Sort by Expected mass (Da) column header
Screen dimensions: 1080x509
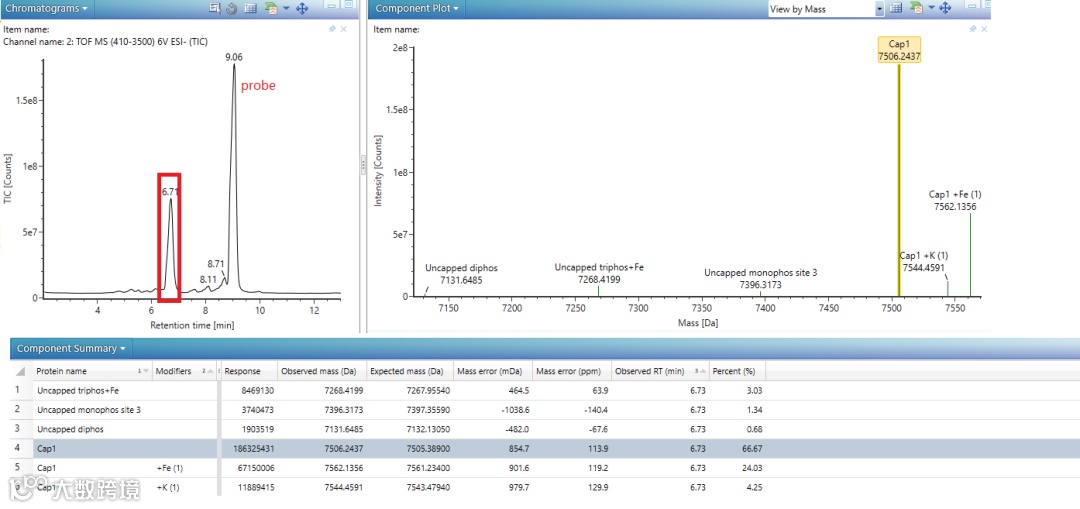pos(410,371)
